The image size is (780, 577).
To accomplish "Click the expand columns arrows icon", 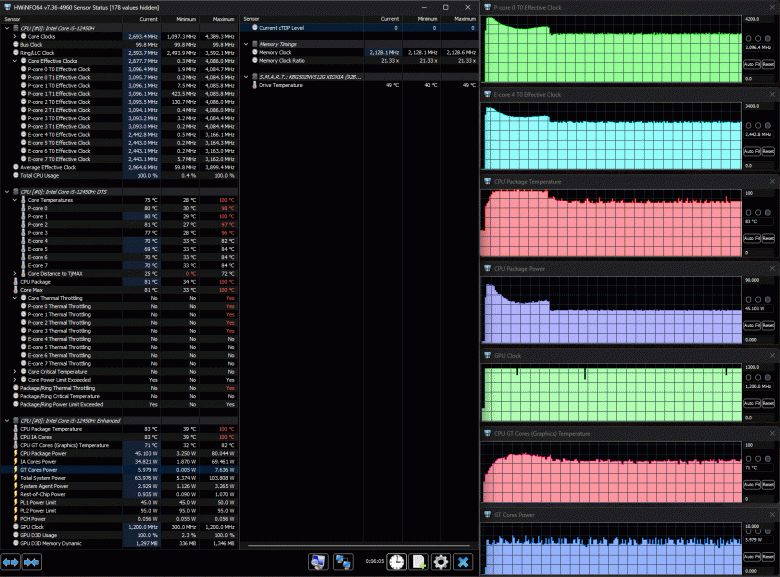I will pos(11,562).
